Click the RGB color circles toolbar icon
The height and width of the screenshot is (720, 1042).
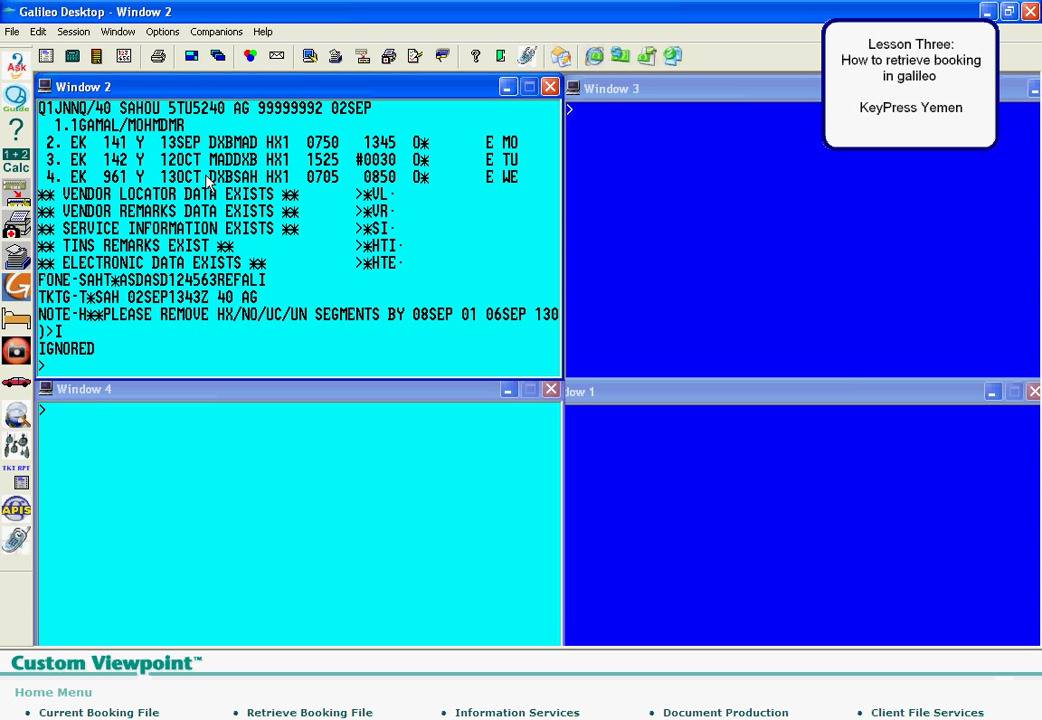(x=250, y=56)
